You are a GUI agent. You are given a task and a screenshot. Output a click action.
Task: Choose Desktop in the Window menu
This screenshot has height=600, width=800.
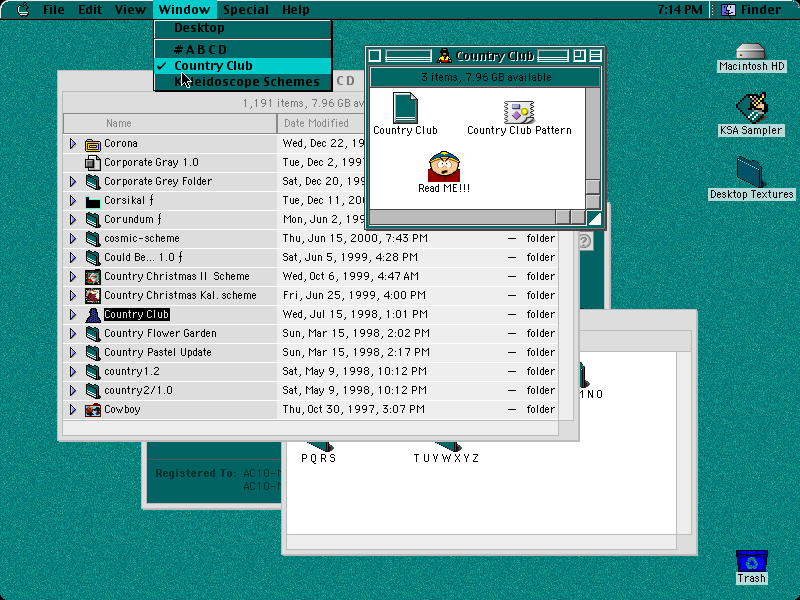(x=243, y=28)
